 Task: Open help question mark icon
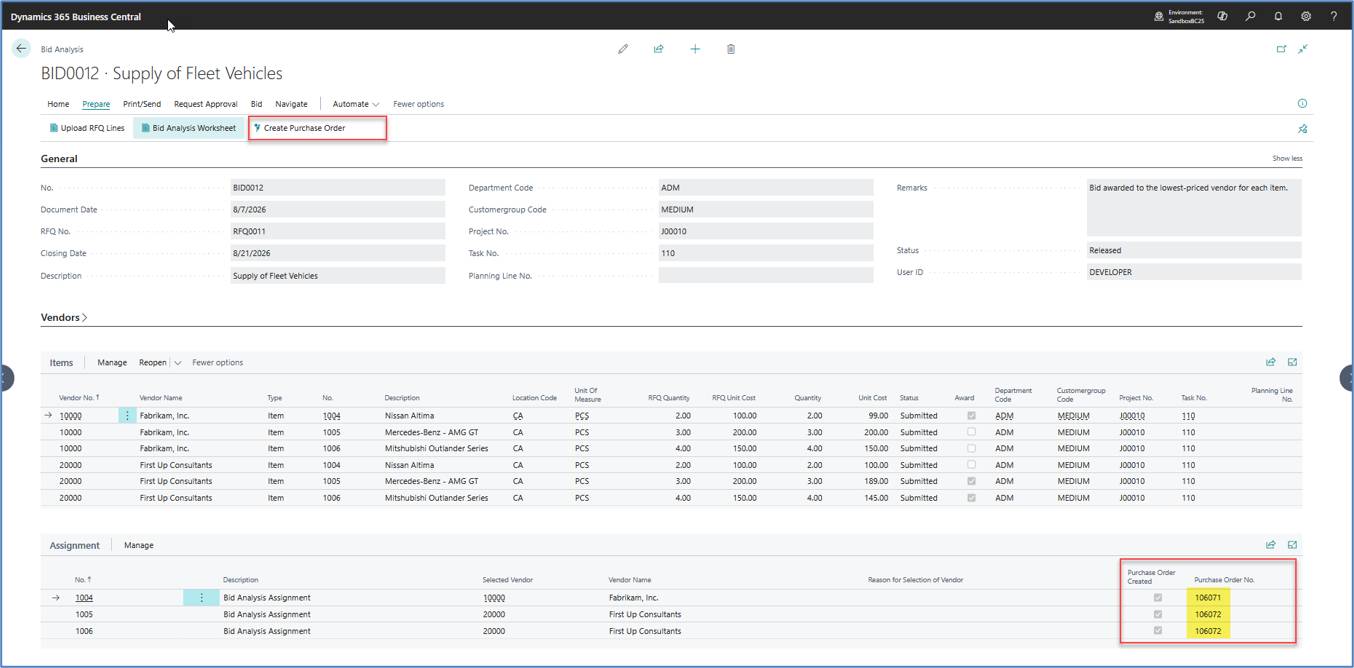click(x=1333, y=16)
